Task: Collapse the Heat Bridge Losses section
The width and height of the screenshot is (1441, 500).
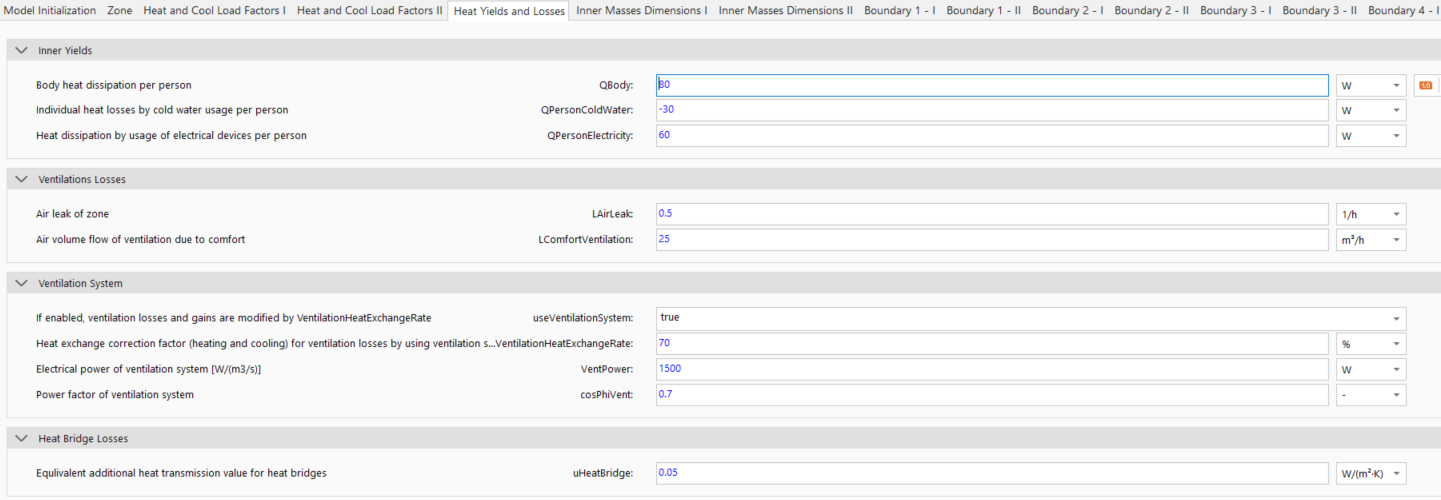Action: [x=22, y=438]
